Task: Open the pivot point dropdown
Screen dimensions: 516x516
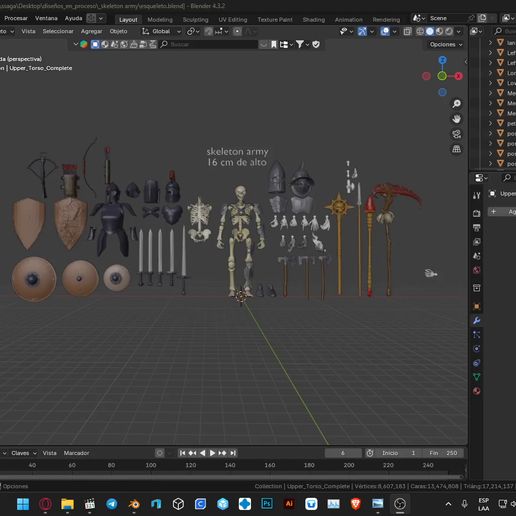Action: (x=193, y=31)
